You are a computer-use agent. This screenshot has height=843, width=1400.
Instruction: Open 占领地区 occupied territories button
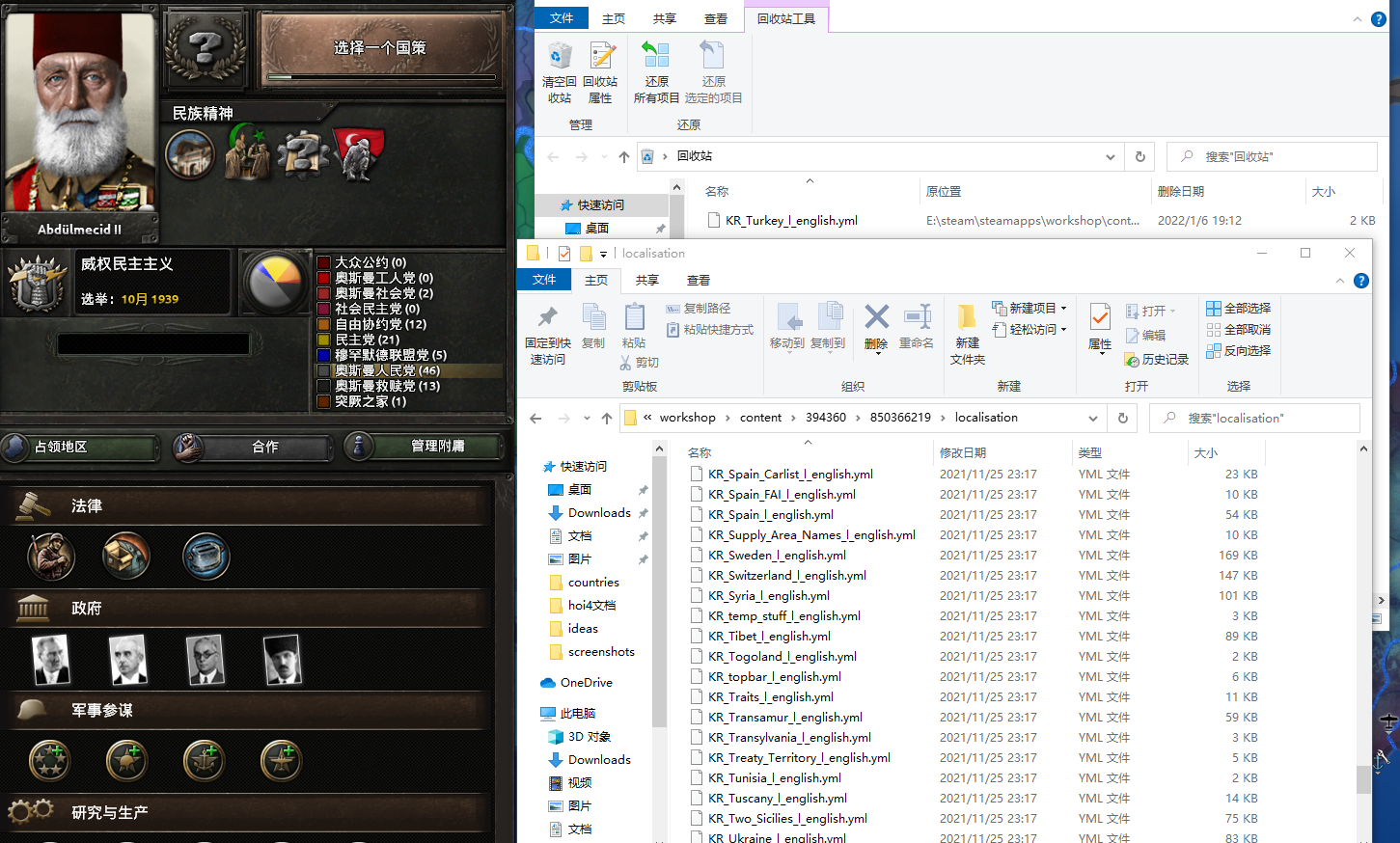pyautogui.click(x=81, y=447)
